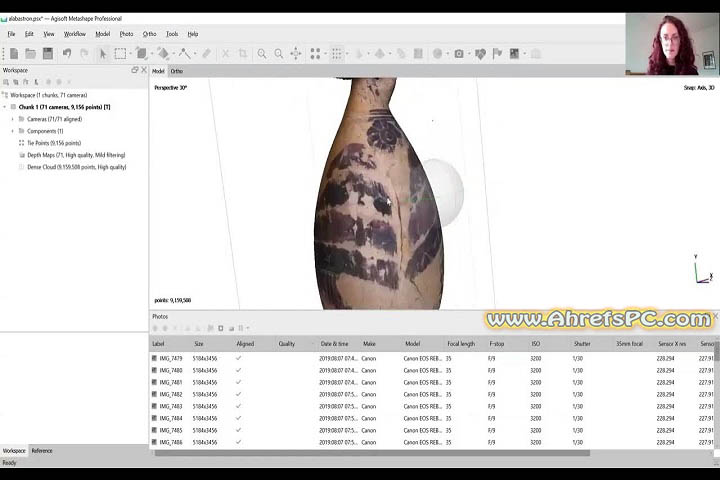This screenshot has height=480, width=720.
Task: Open dropdown arrow beside Move Region tool
Action: 152,54
